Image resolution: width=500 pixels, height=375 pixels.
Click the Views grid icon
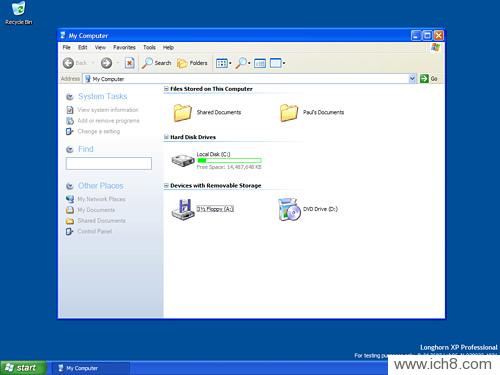click(x=222, y=63)
